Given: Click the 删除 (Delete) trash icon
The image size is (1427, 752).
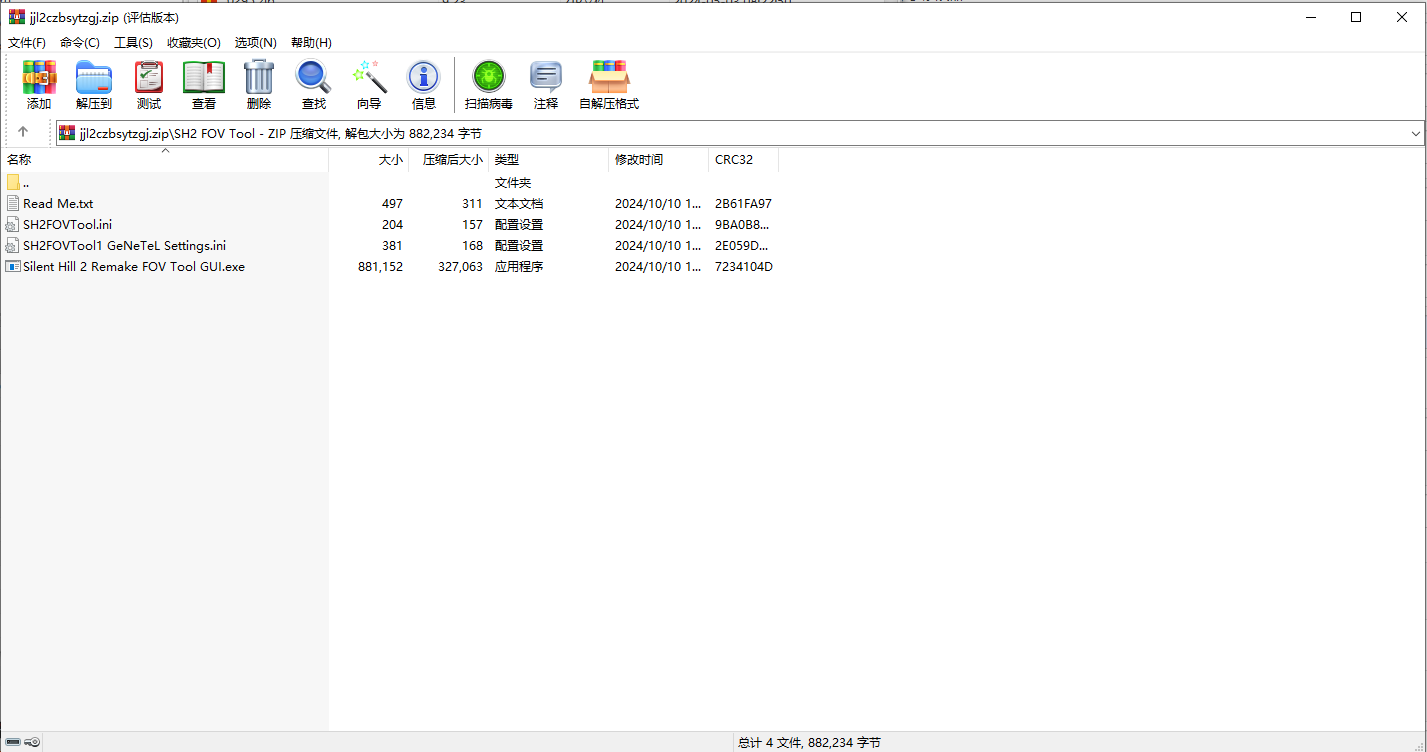Looking at the screenshot, I should [259, 77].
